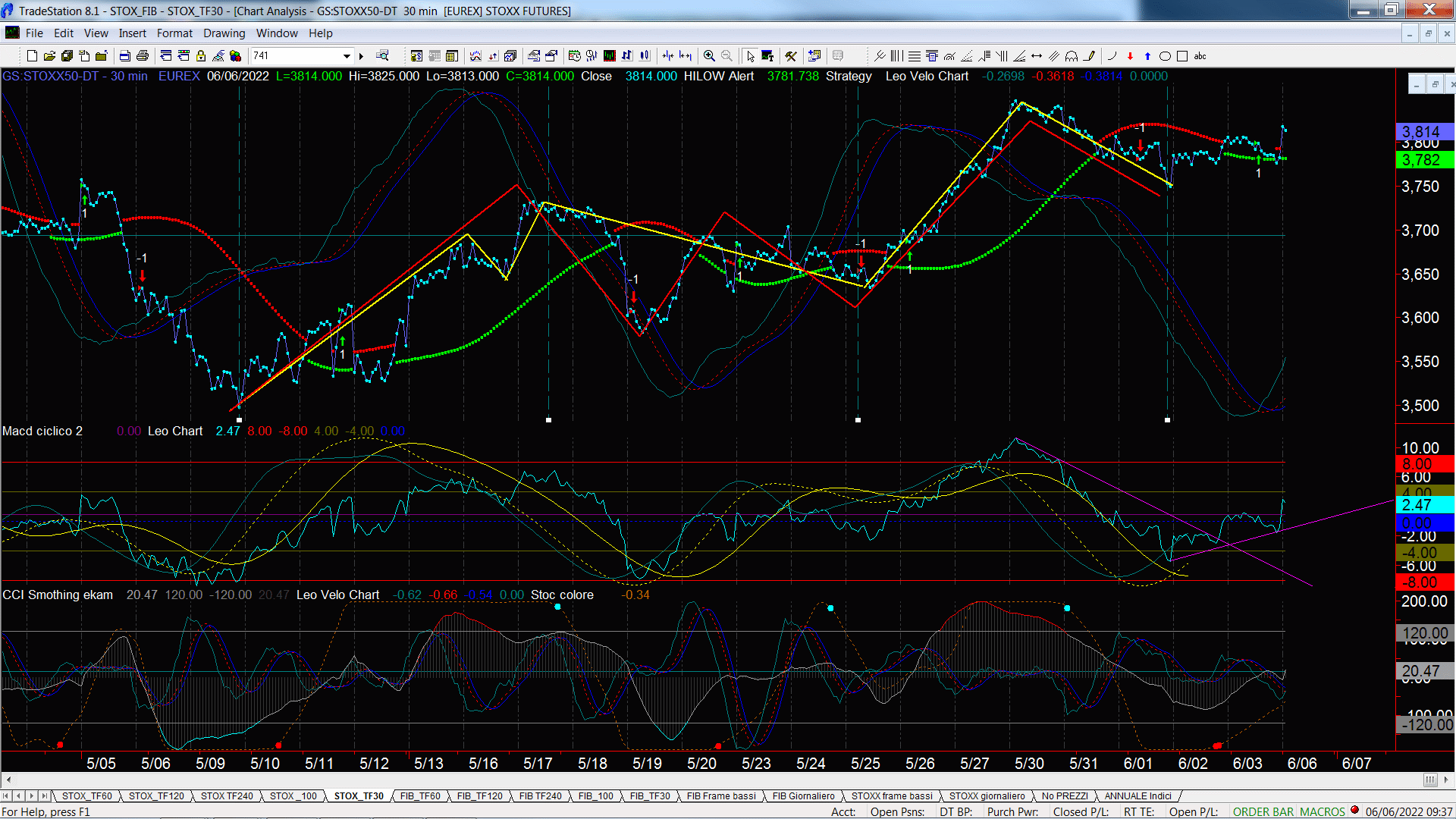
Task: Open the Insert menu
Action: pos(132,33)
